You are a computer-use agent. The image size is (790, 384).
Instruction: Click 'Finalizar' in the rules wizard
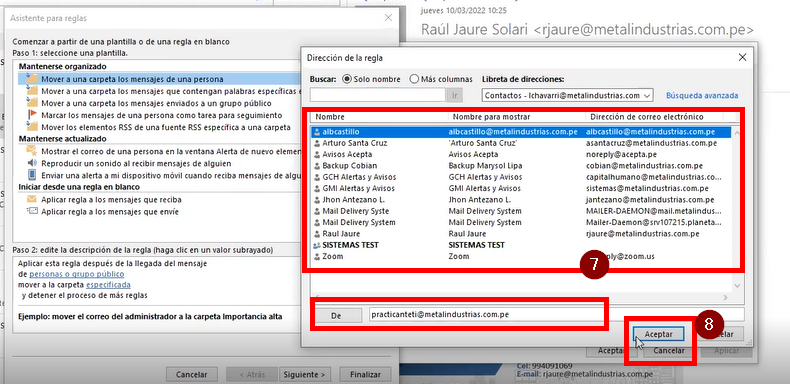[366, 374]
